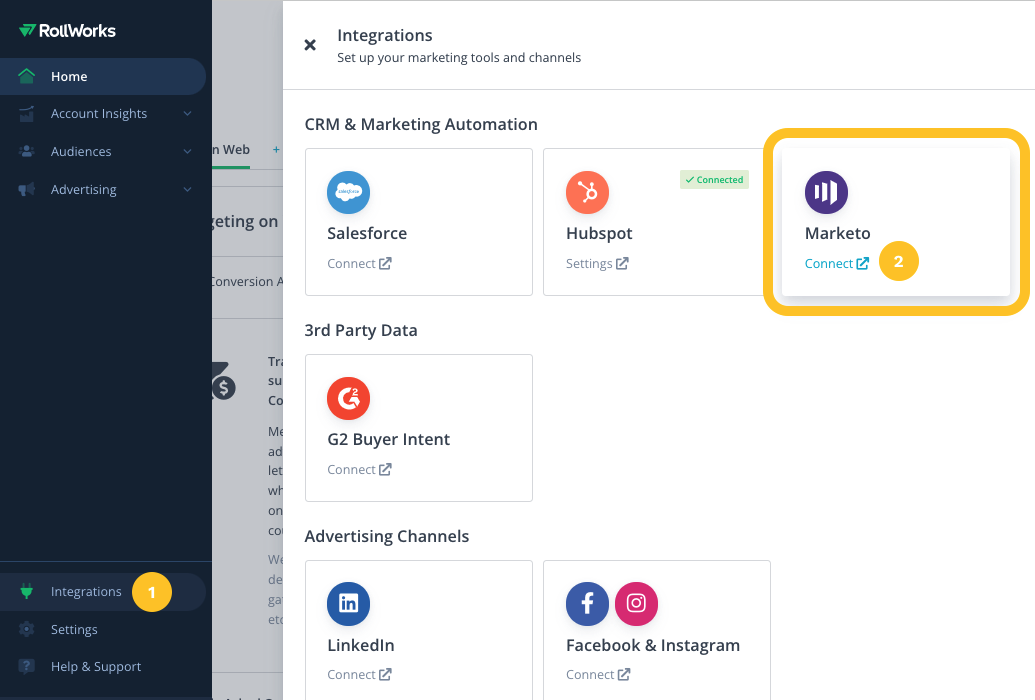Click the green Home icon in sidebar
The width and height of the screenshot is (1035, 700).
(x=28, y=76)
